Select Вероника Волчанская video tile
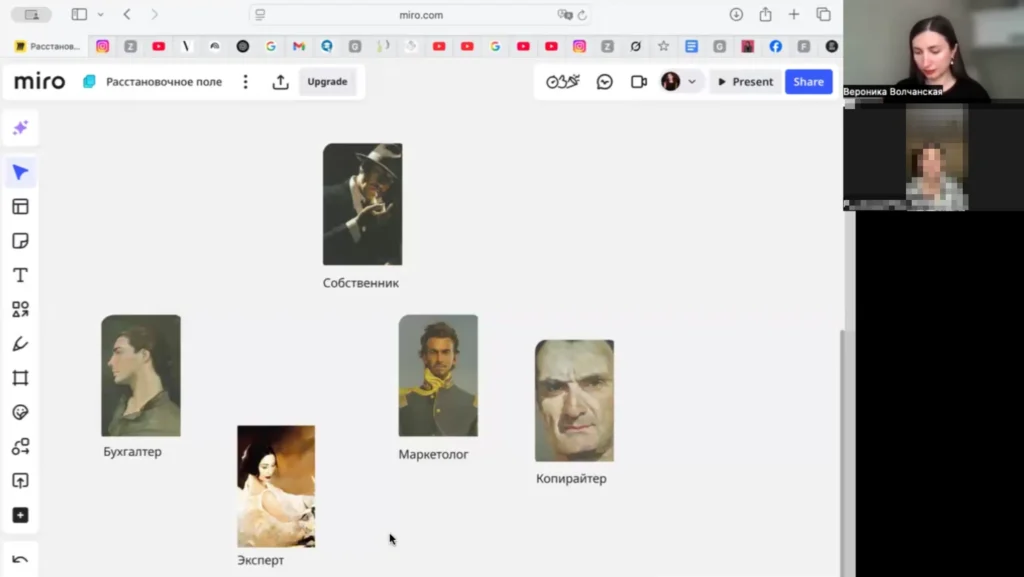 pos(933,50)
